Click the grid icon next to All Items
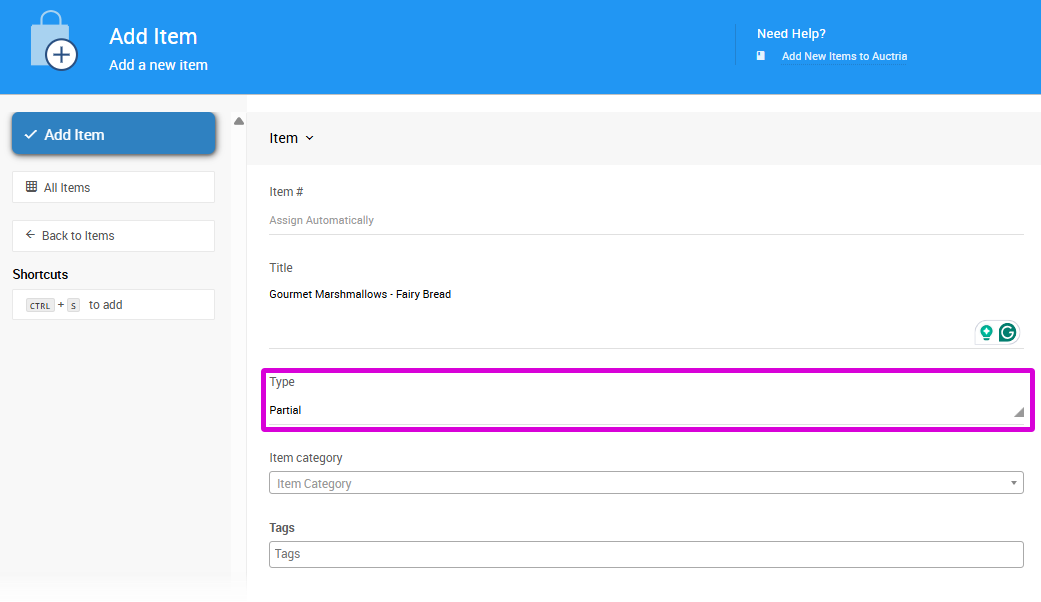The width and height of the screenshot is (1041, 602). [x=32, y=187]
